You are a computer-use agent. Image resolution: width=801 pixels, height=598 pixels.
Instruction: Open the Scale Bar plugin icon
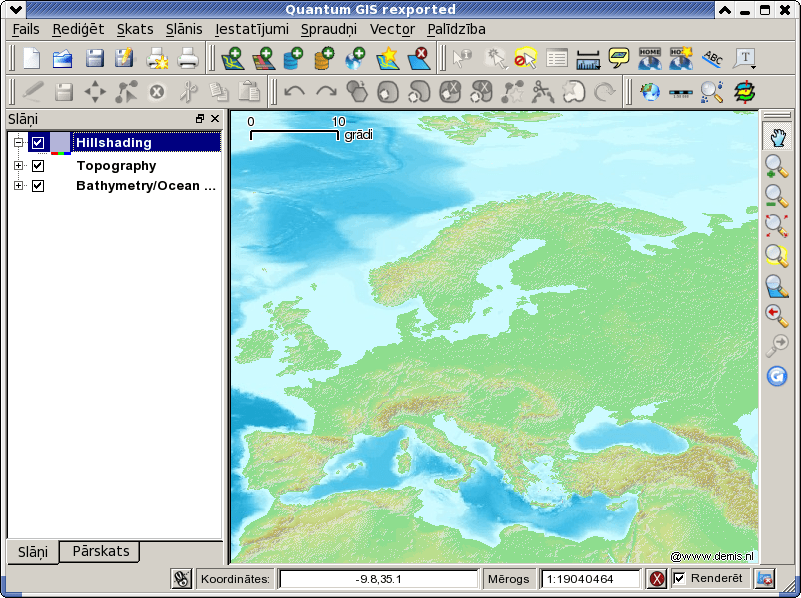pyautogui.click(x=681, y=93)
